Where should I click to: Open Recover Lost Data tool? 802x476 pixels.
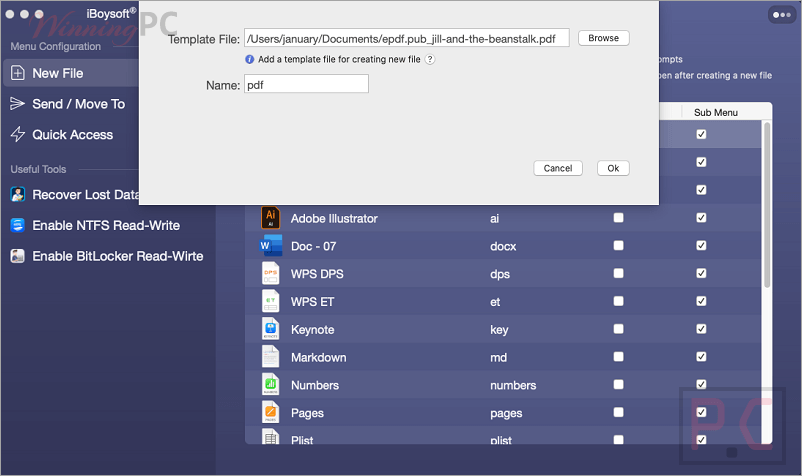[86, 195]
